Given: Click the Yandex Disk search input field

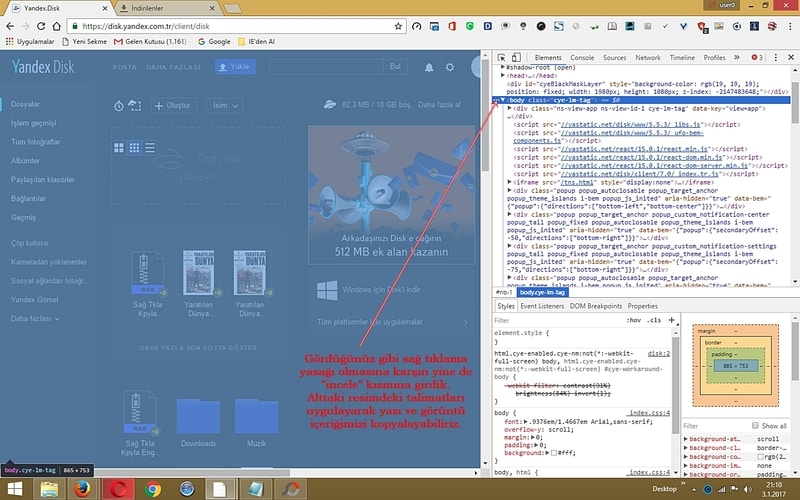Looking at the screenshot, I should 326,66.
